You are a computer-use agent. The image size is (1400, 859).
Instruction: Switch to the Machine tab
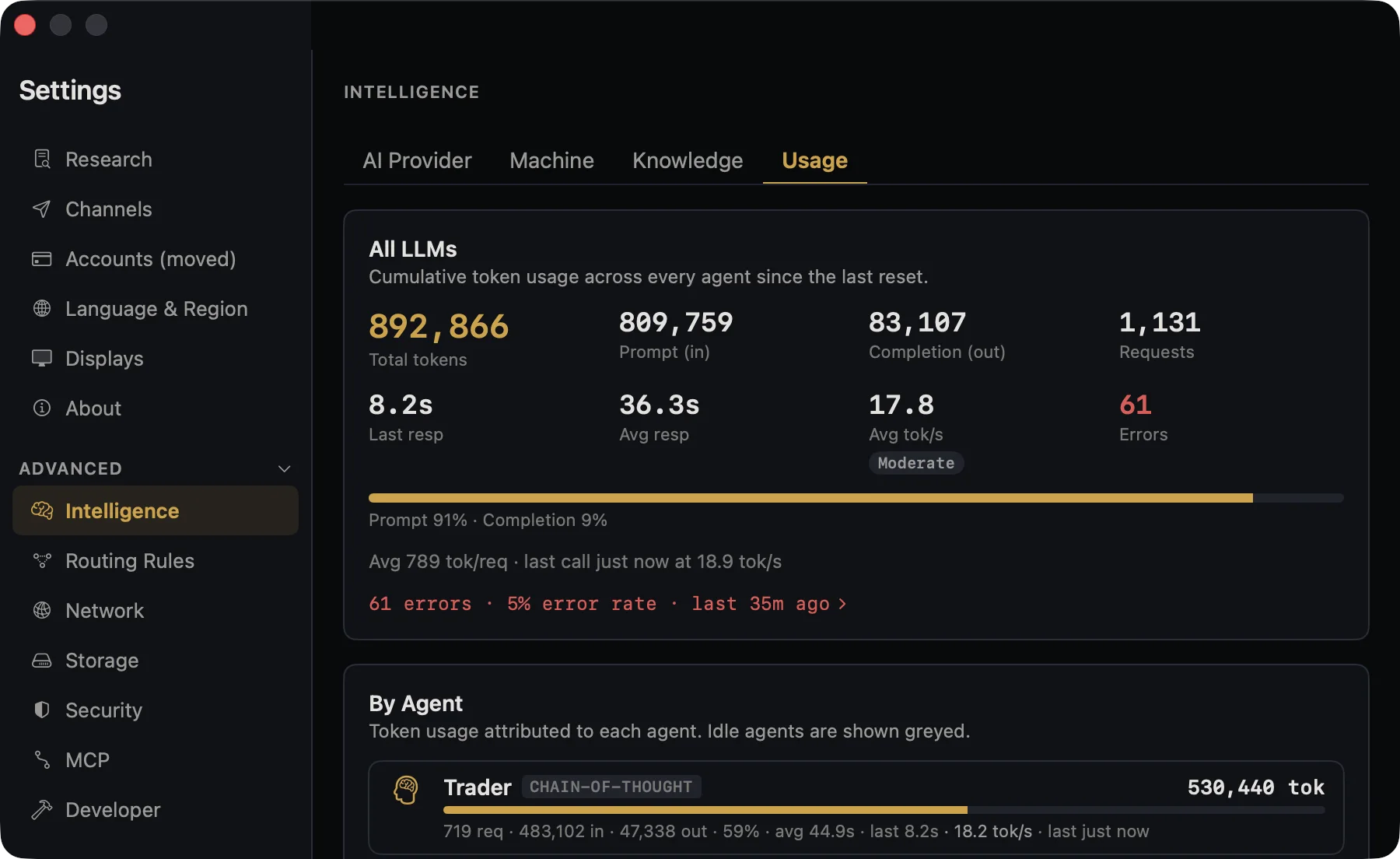pyautogui.click(x=552, y=160)
